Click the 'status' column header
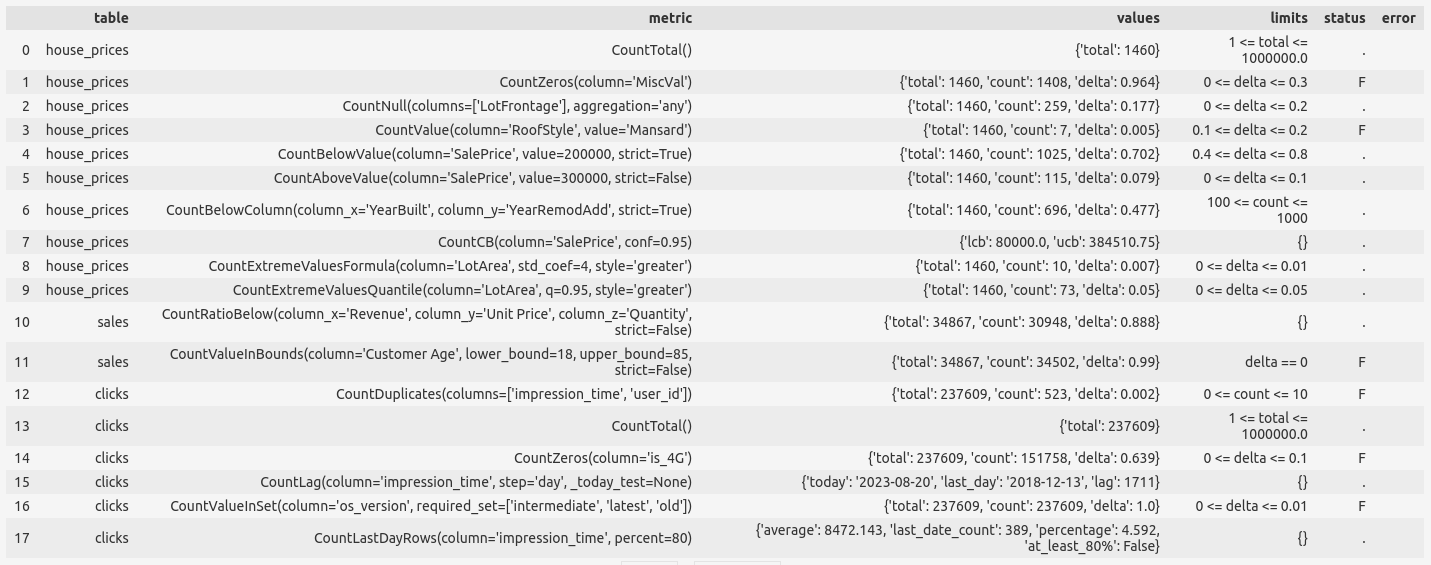 [x=1344, y=18]
